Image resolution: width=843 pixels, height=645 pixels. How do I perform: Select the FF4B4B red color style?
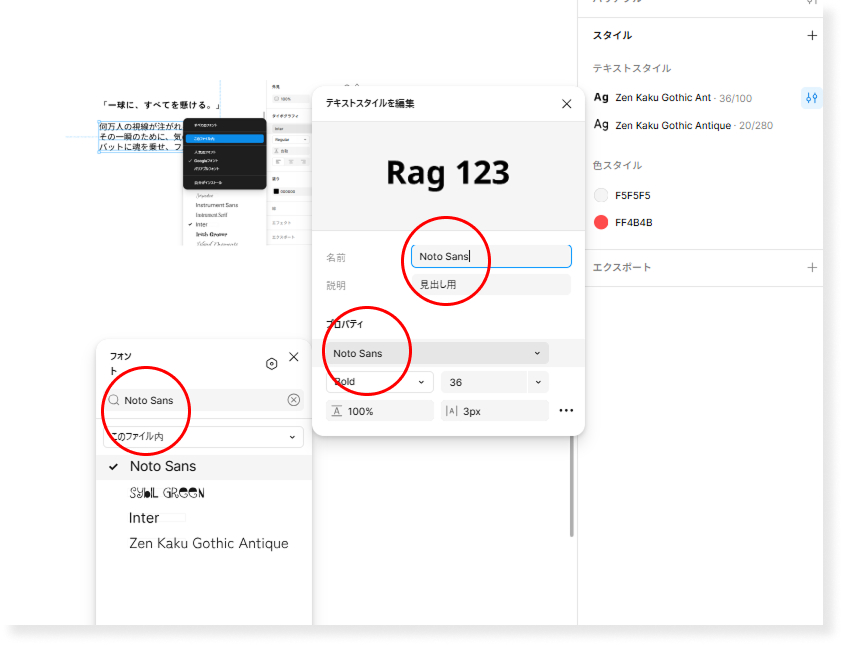[x=633, y=222]
